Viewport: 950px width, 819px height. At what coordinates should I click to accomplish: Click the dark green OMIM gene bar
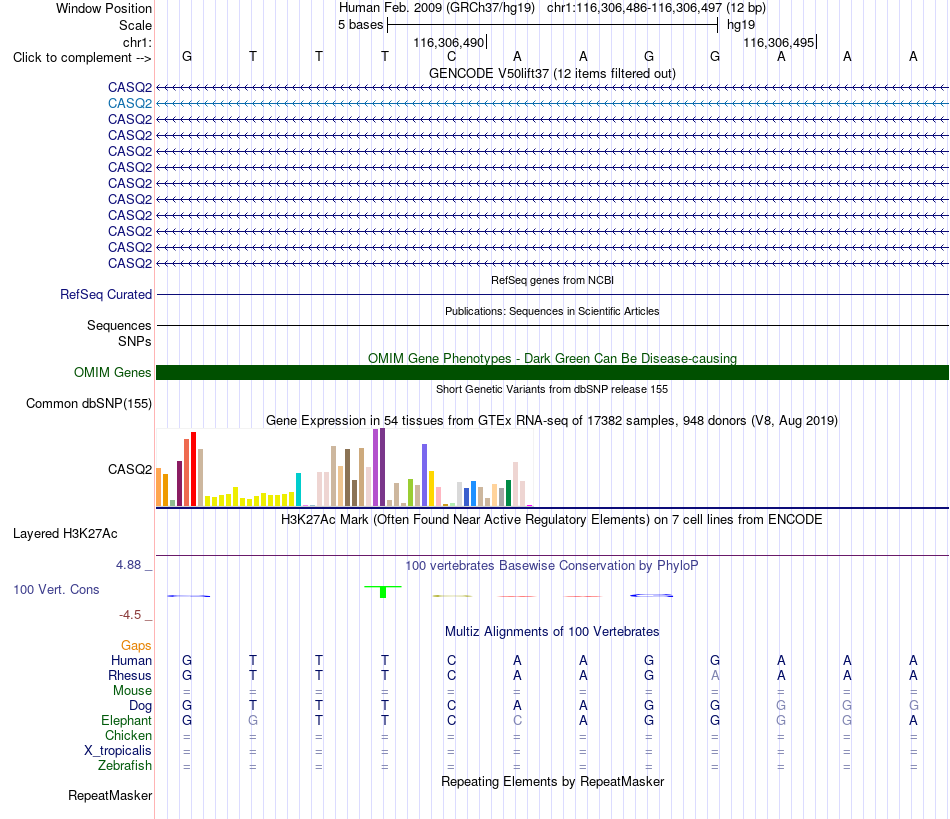(552, 373)
